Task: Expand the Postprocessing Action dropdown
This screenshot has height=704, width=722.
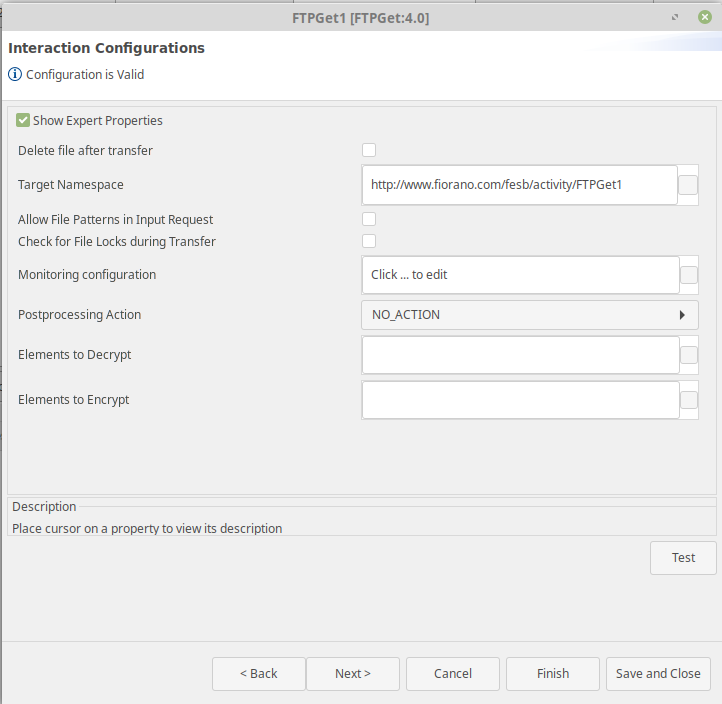Action: [x=530, y=315]
